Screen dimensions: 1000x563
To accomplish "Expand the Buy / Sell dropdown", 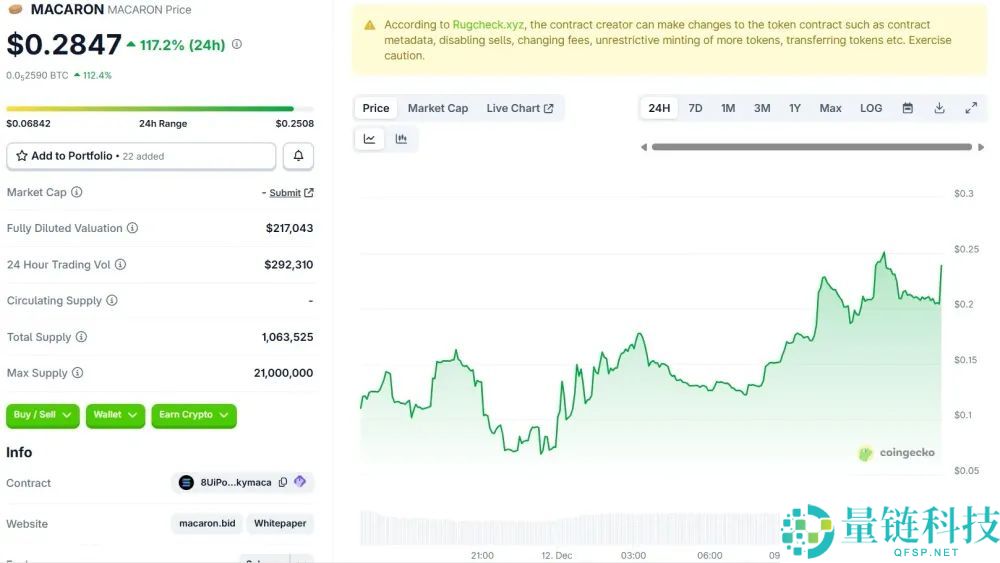I will pyautogui.click(x=42, y=415).
